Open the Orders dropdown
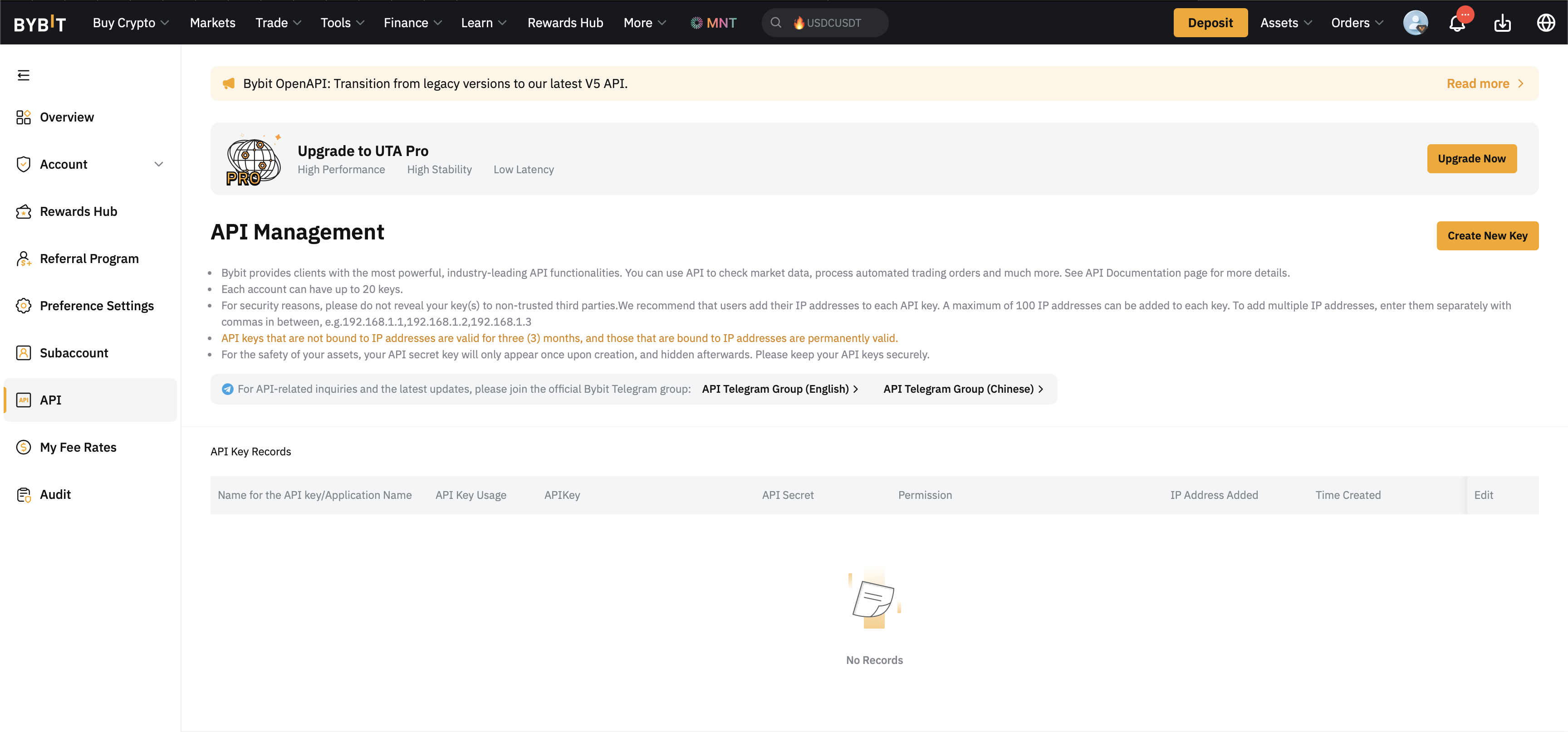This screenshot has width=1568, height=732. (1357, 23)
